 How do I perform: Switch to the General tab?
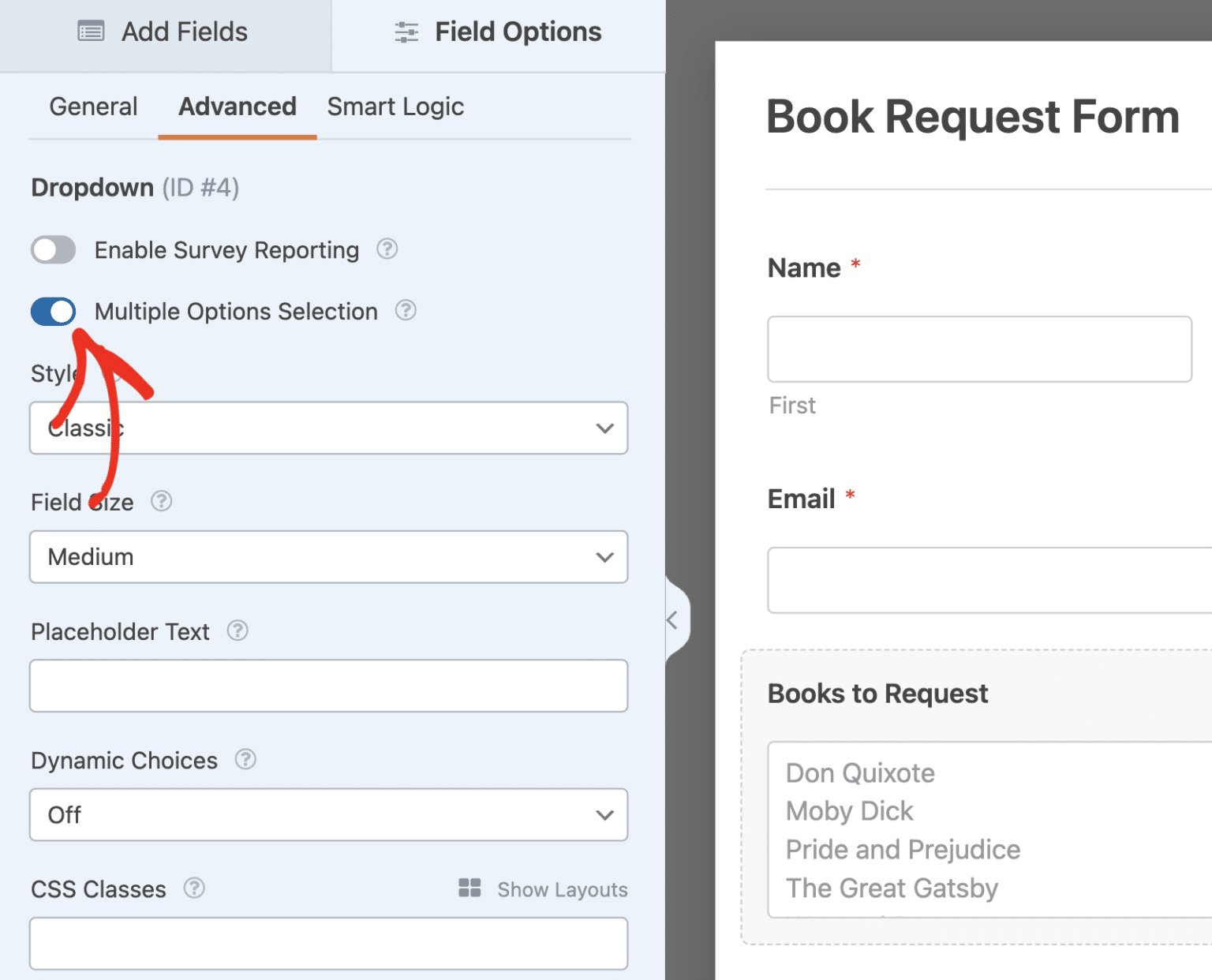click(93, 107)
